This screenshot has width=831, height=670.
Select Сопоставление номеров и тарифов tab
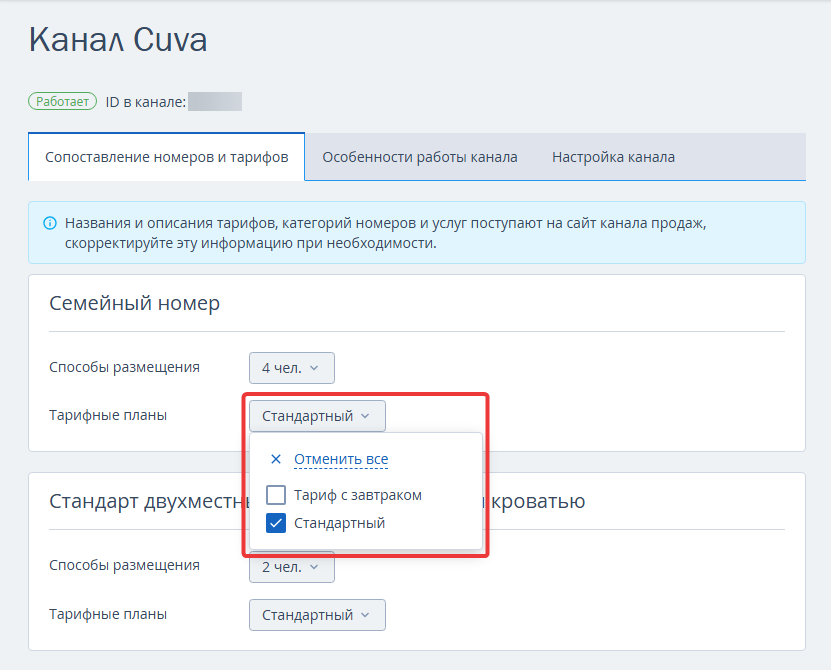point(166,157)
